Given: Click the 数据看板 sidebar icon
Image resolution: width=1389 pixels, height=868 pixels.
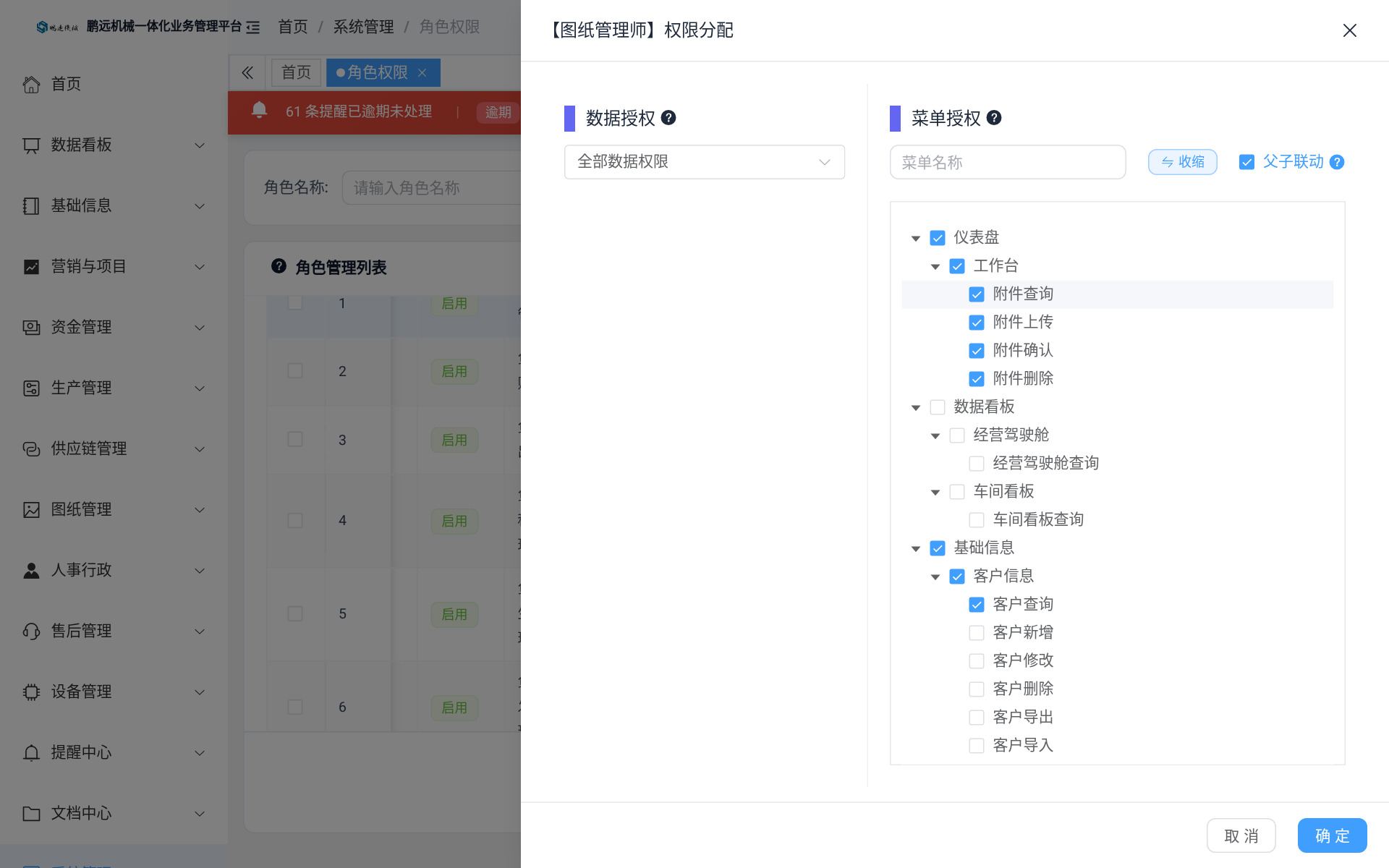Looking at the screenshot, I should click(x=31, y=145).
